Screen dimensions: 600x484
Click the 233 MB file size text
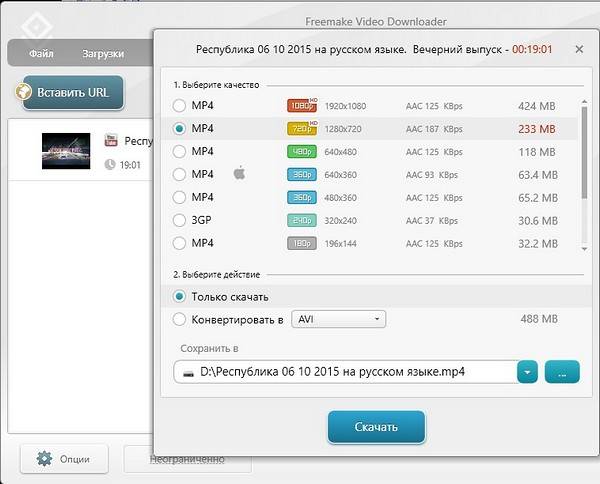pos(536,129)
